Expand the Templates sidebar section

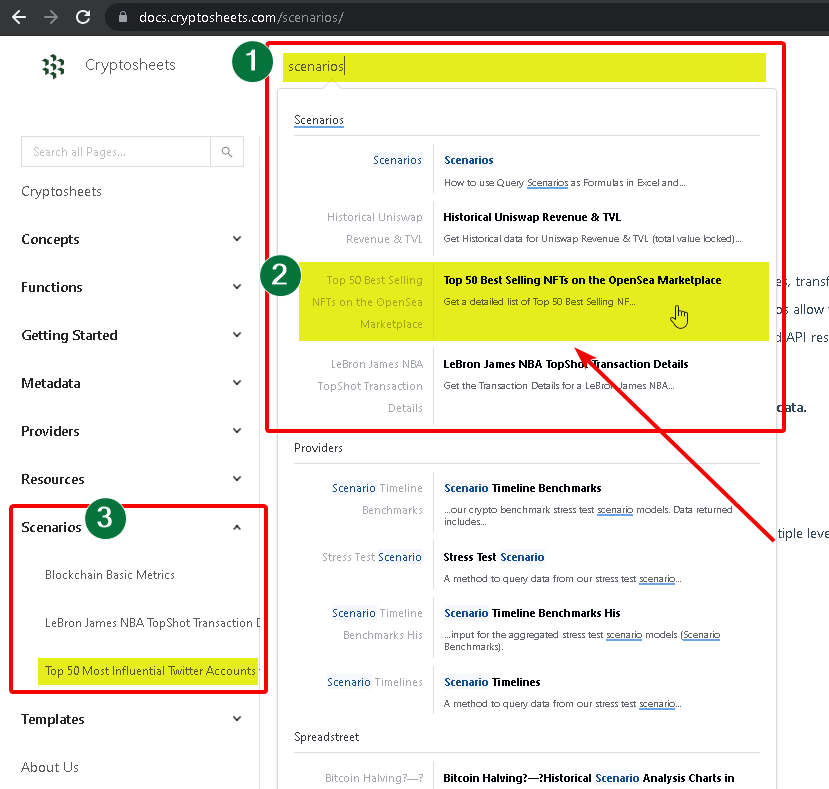click(x=236, y=719)
